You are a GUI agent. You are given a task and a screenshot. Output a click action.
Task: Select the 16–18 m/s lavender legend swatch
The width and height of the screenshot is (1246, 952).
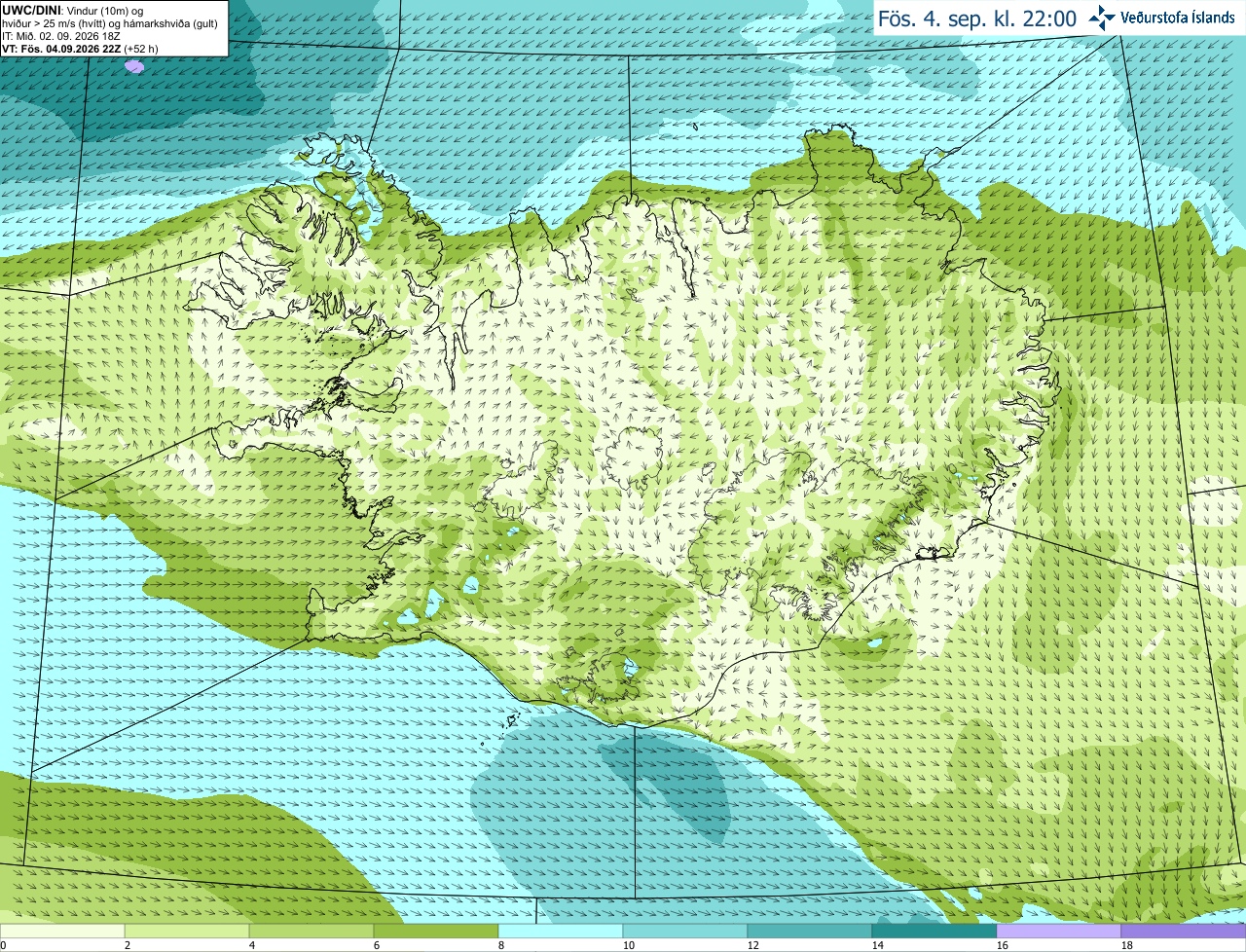1059,932
